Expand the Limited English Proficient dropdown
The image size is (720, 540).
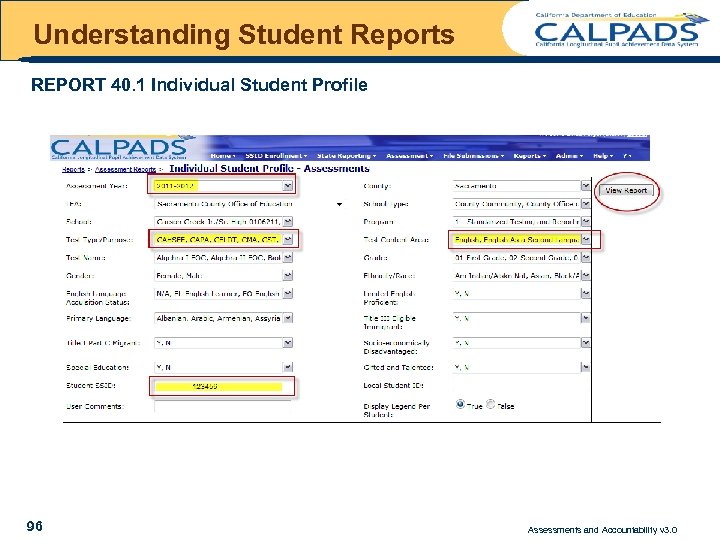click(x=585, y=293)
